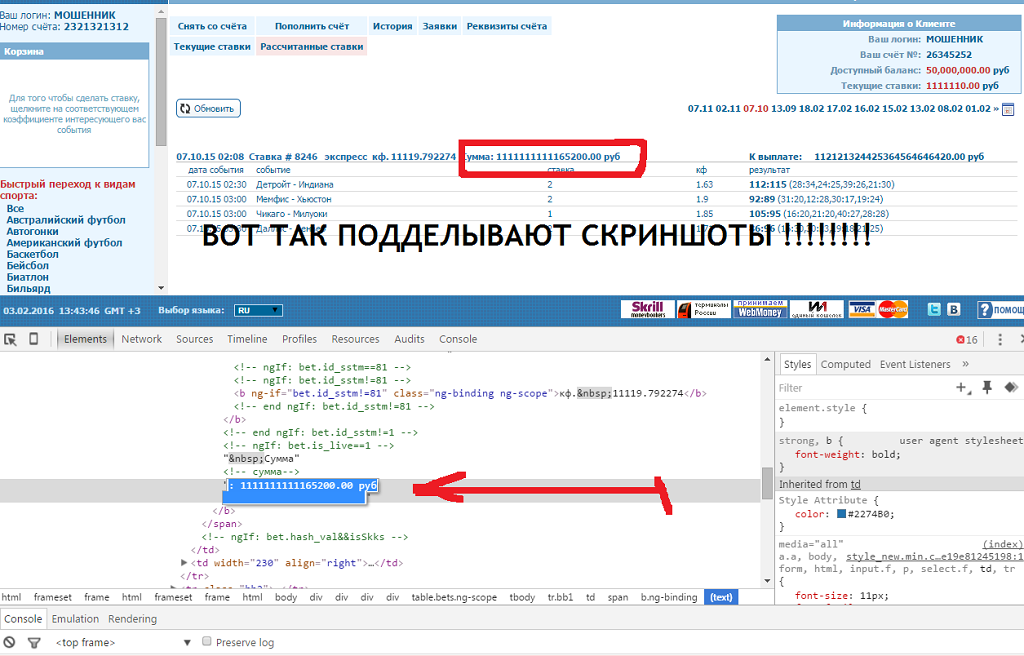This screenshot has height=656, width=1024.
Task: Click the 07.10 date link
Action: click(x=756, y=108)
